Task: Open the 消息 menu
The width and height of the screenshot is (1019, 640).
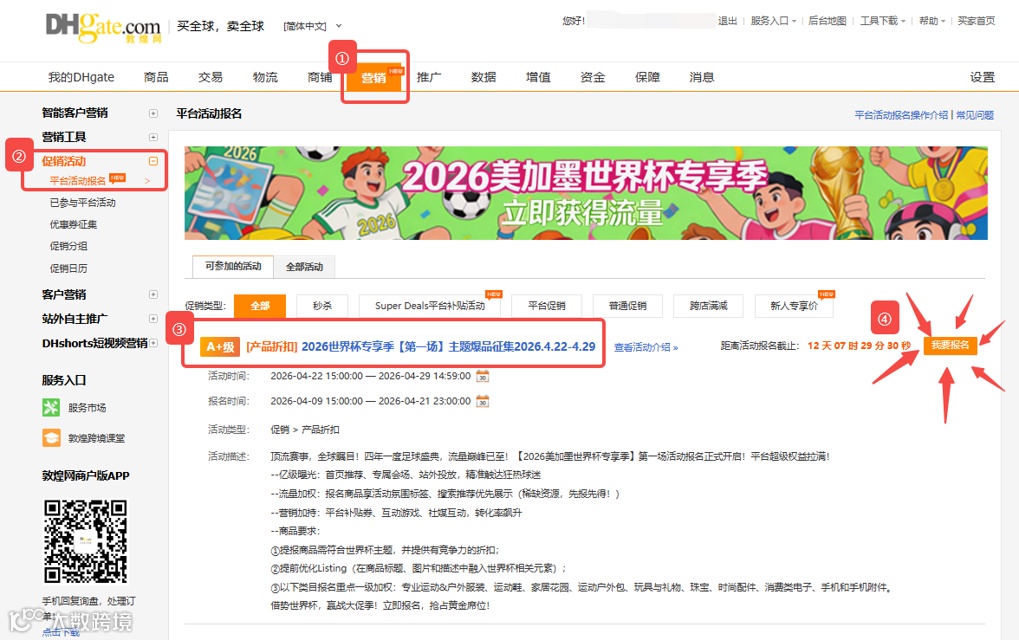Action: tap(702, 77)
